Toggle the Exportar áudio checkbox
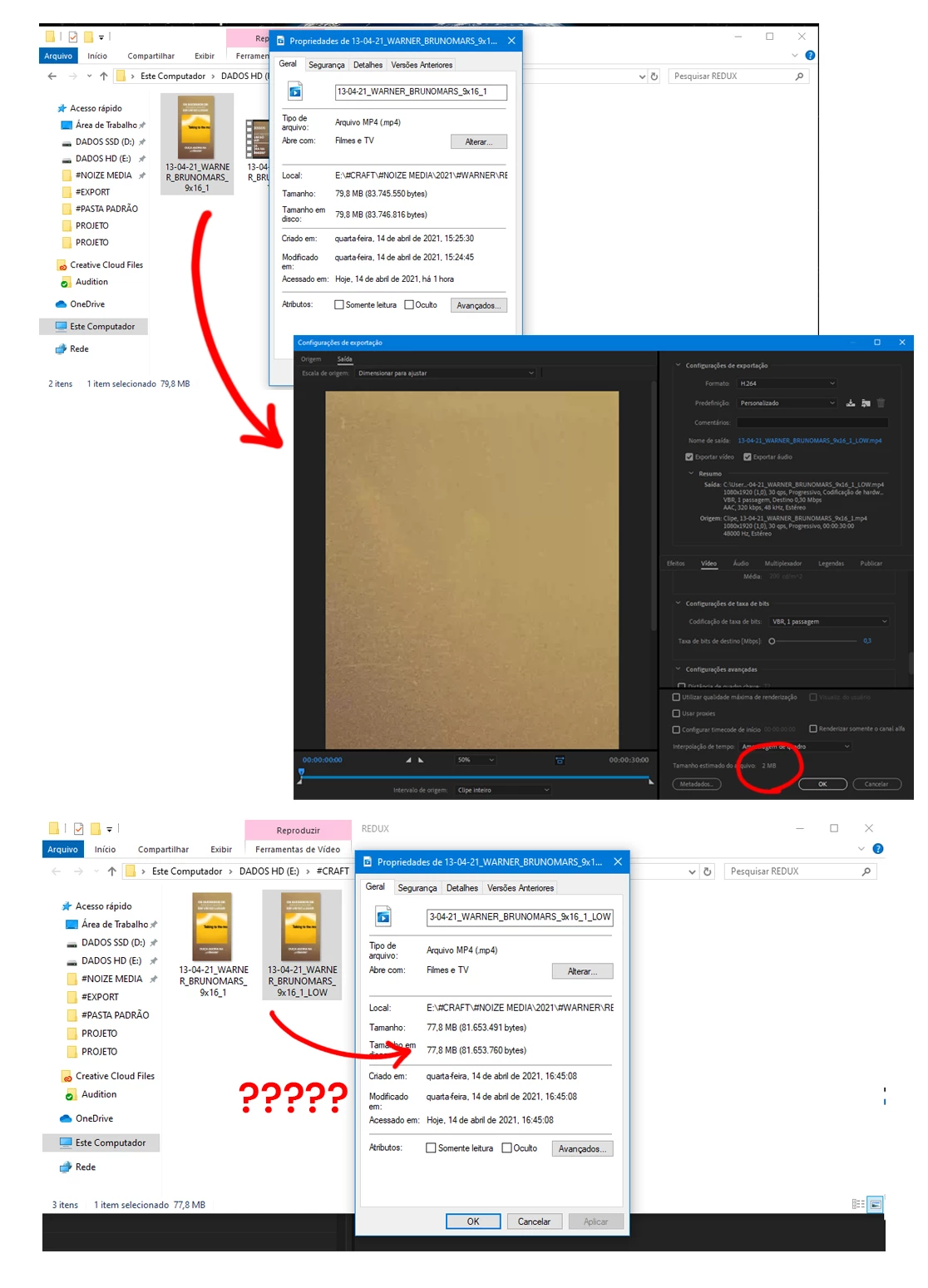The width and height of the screenshot is (928, 1288). (748, 457)
